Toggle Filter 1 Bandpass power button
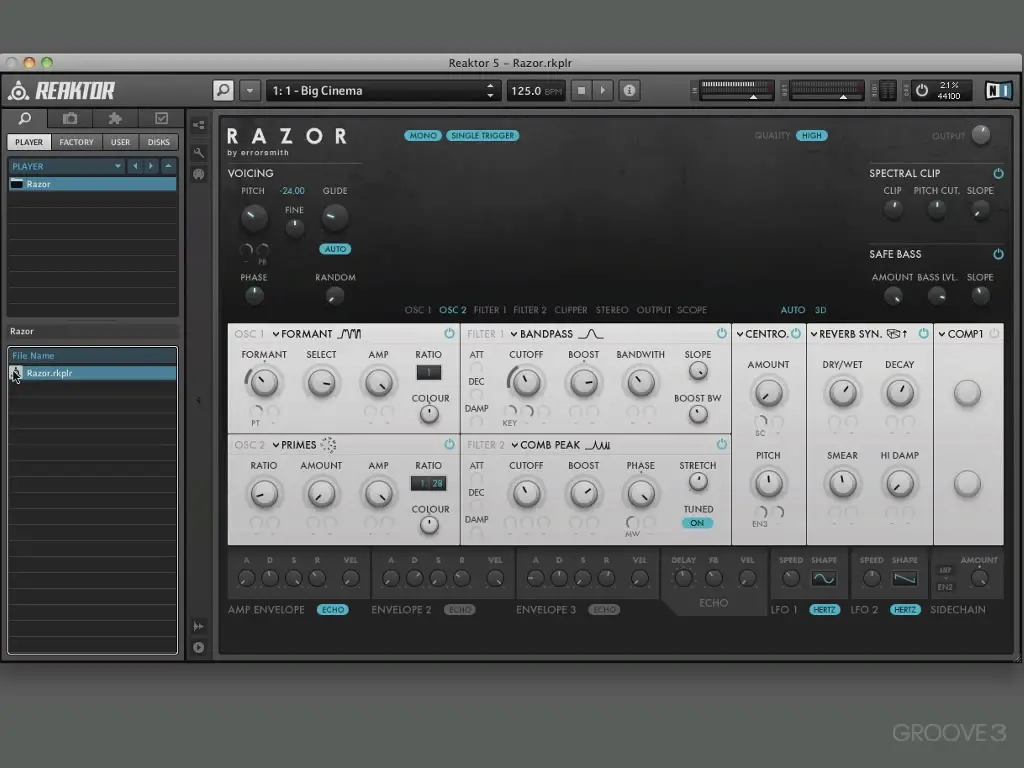This screenshot has height=768, width=1024. [722, 334]
